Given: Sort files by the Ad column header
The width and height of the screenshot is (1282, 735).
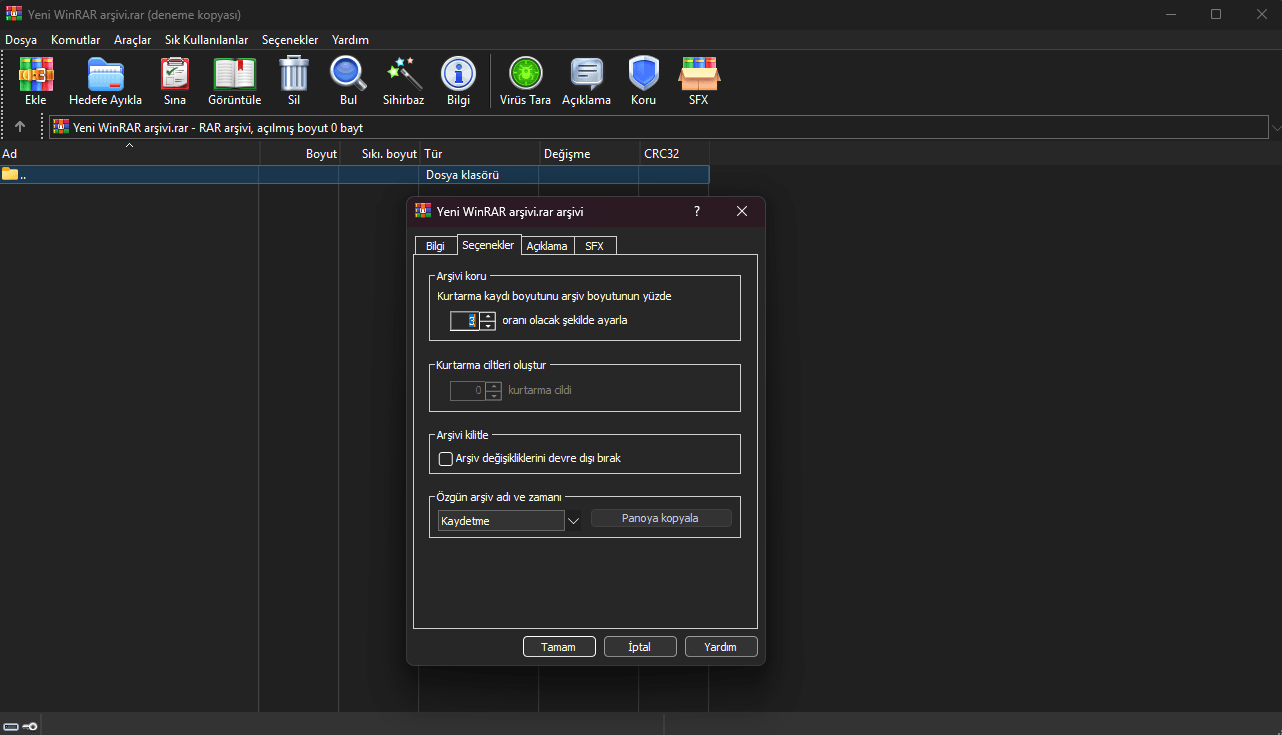Looking at the screenshot, I should point(129,154).
